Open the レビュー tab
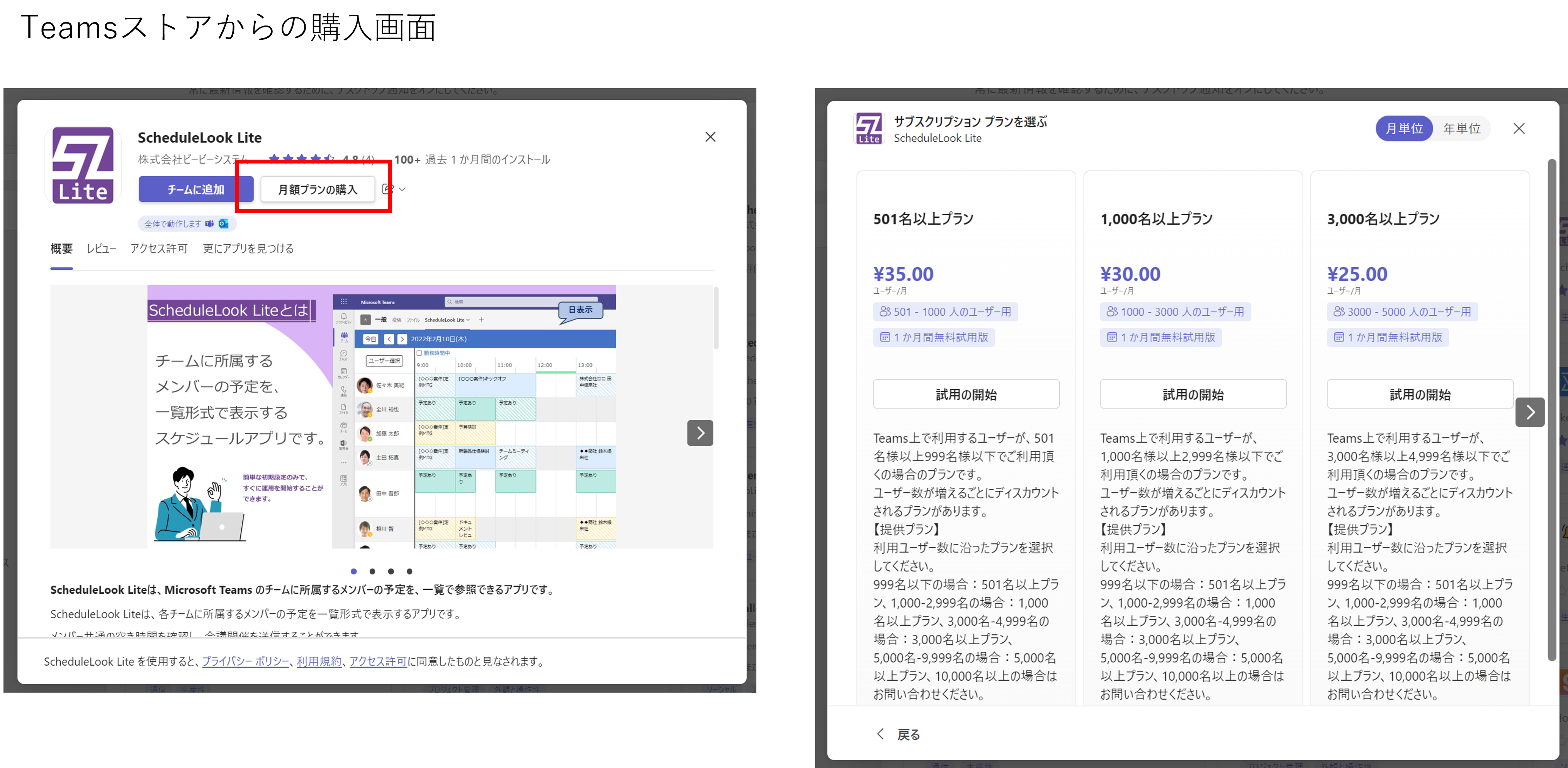Screen dimensions: 1568x768 [101, 249]
